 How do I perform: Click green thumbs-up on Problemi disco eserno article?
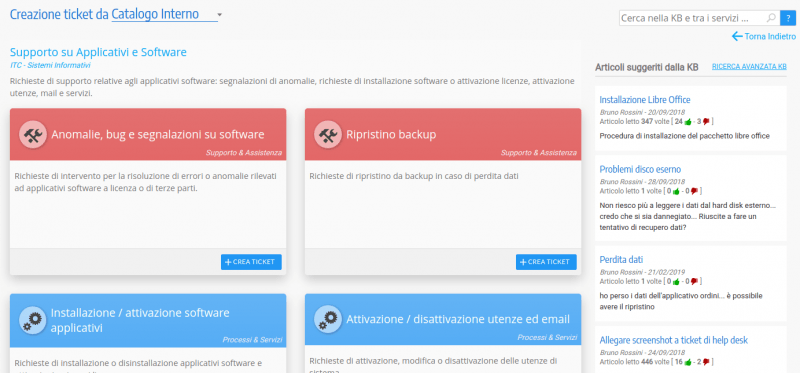click(x=676, y=191)
